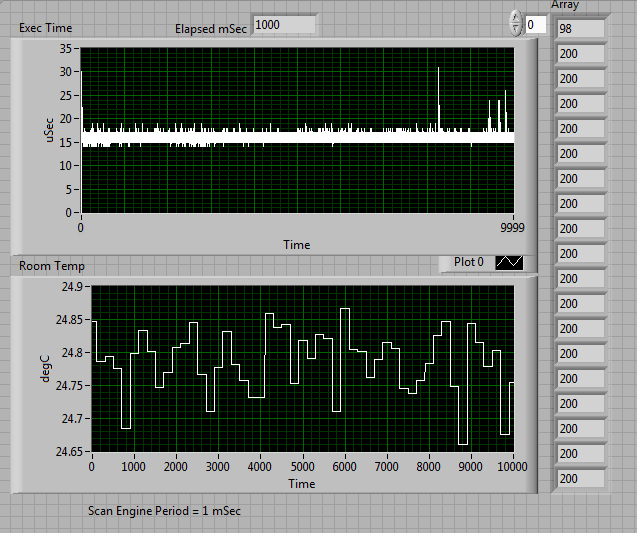This screenshot has width=637, height=533.
Task: Click the 2000 tick on Room Temp x-axis
Action: [x=176, y=466]
